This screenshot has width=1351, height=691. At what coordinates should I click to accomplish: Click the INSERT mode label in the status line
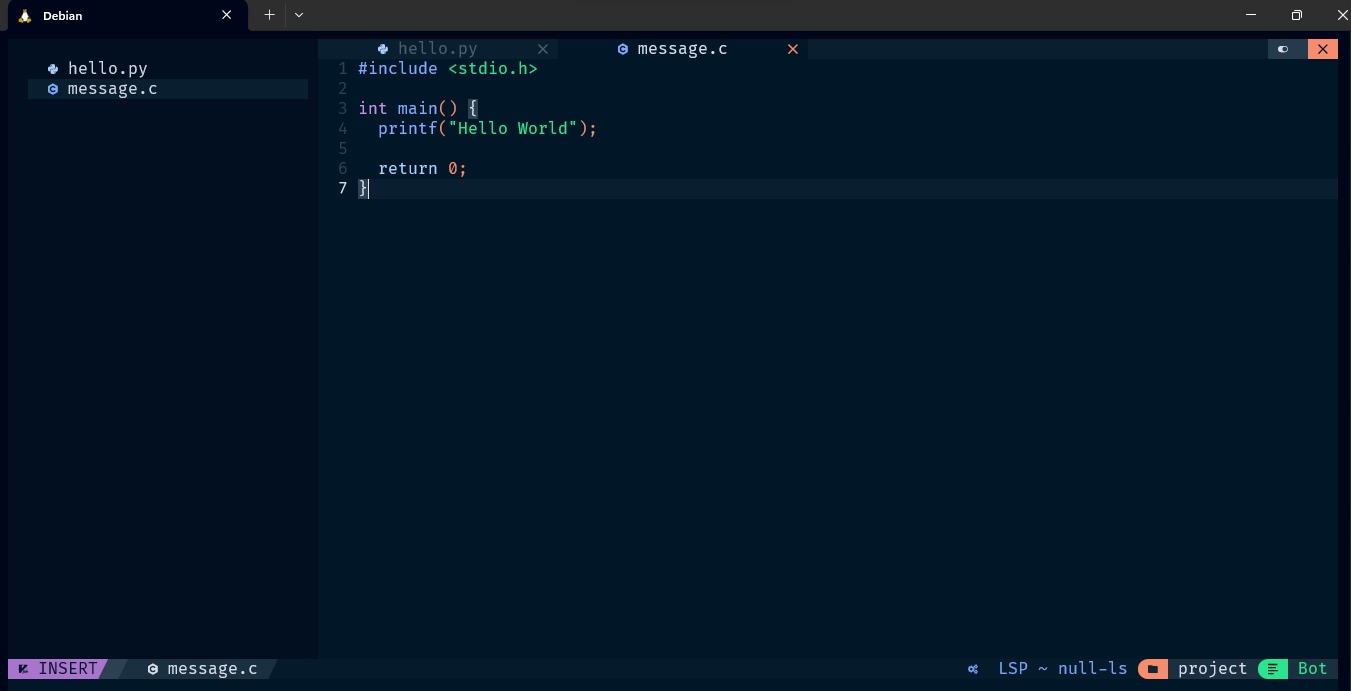pyautogui.click(x=68, y=669)
